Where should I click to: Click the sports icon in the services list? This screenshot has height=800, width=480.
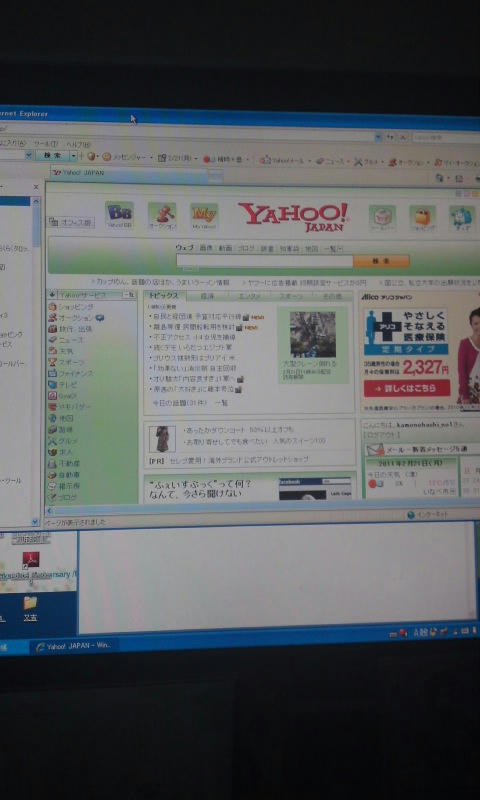tap(52, 362)
